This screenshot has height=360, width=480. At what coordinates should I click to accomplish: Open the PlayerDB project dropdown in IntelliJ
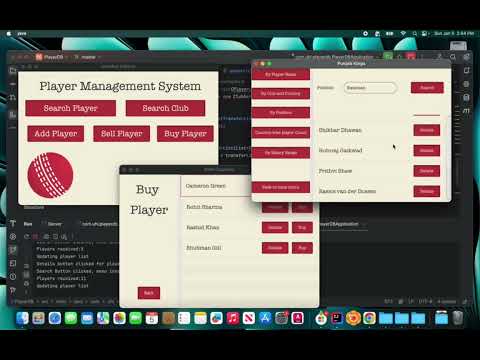click(x=53, y=57)
